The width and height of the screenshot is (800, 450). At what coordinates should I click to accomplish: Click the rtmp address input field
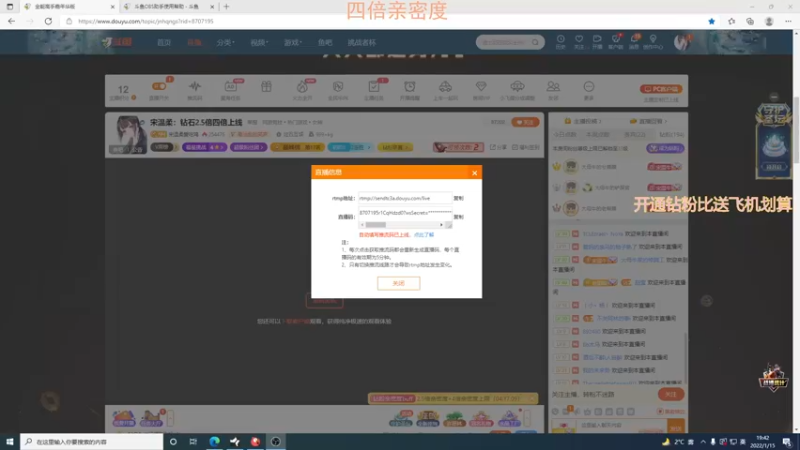coord(405,198)
